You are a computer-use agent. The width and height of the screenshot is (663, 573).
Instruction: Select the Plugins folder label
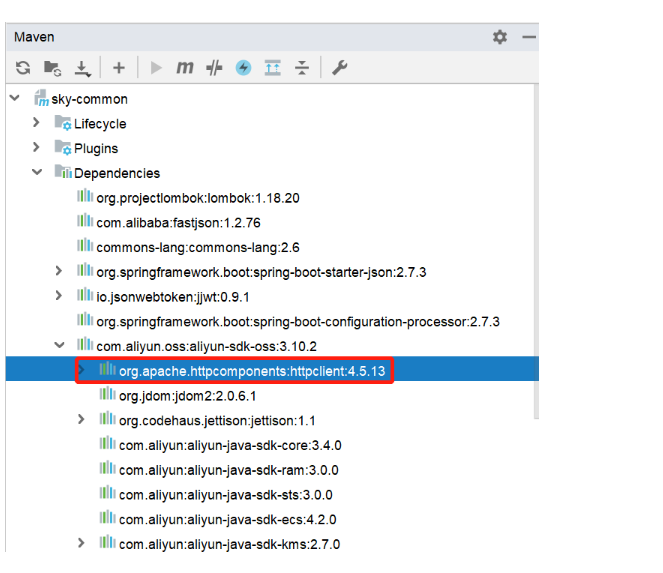pos(96,149)
